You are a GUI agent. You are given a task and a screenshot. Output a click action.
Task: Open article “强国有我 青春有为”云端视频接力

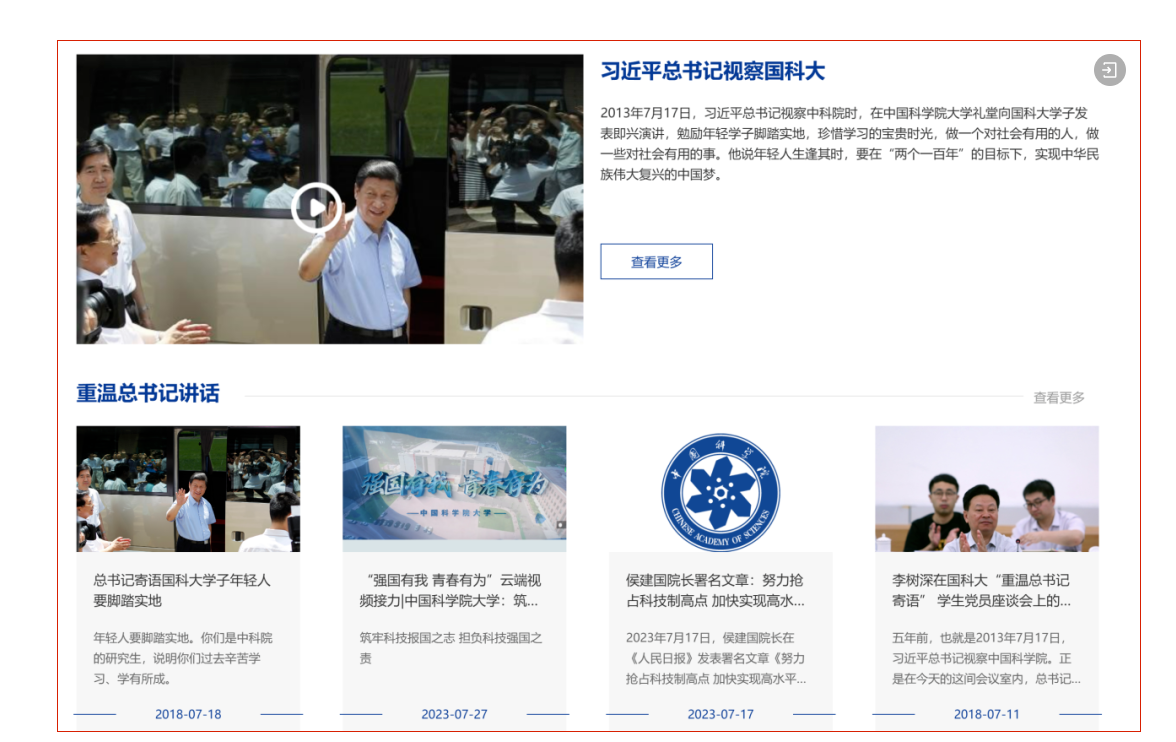(450, 590)
